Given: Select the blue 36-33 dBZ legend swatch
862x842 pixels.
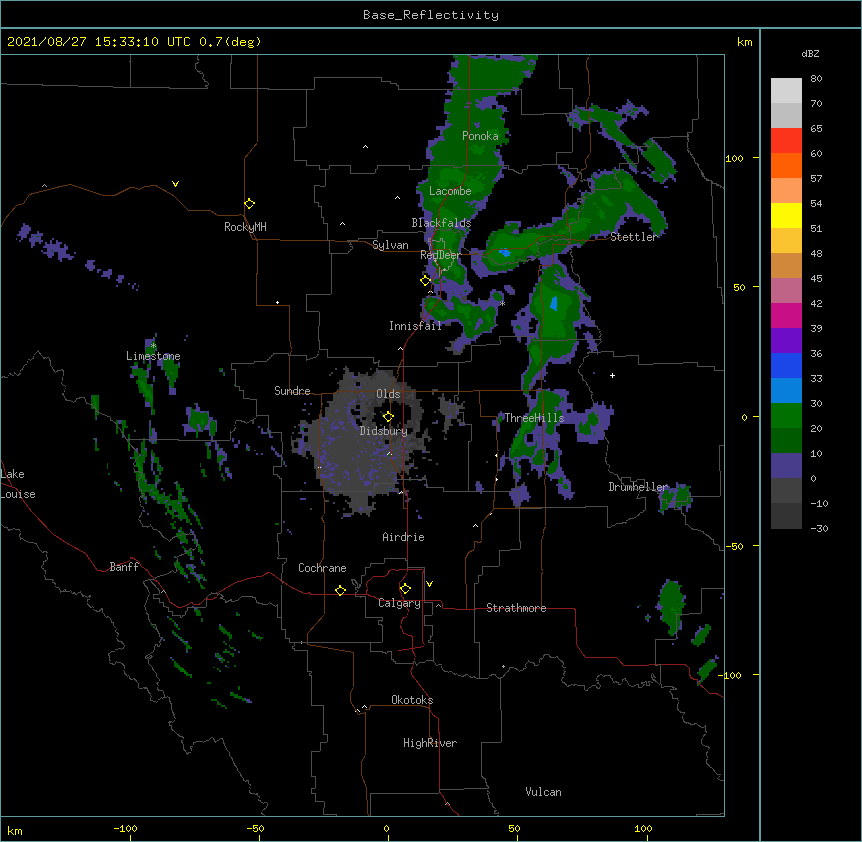Looking at the screenshot, I should coord(786,365).
